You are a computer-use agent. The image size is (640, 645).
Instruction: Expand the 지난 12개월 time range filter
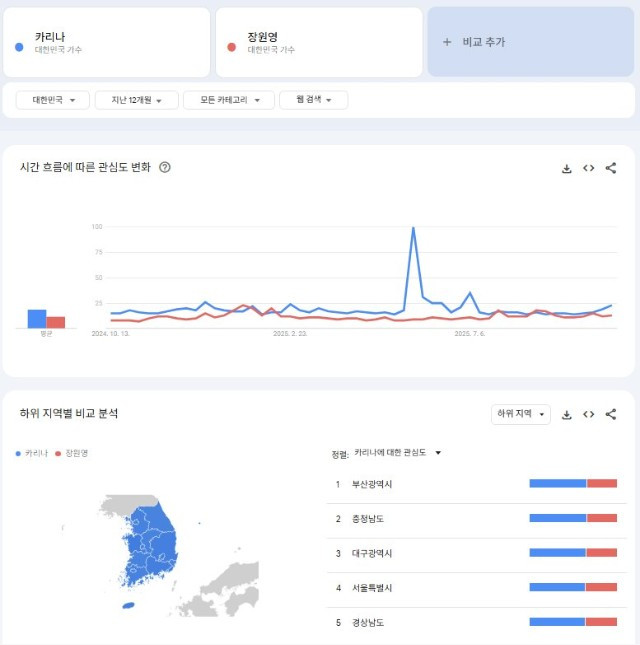click(x=137, y=100)
